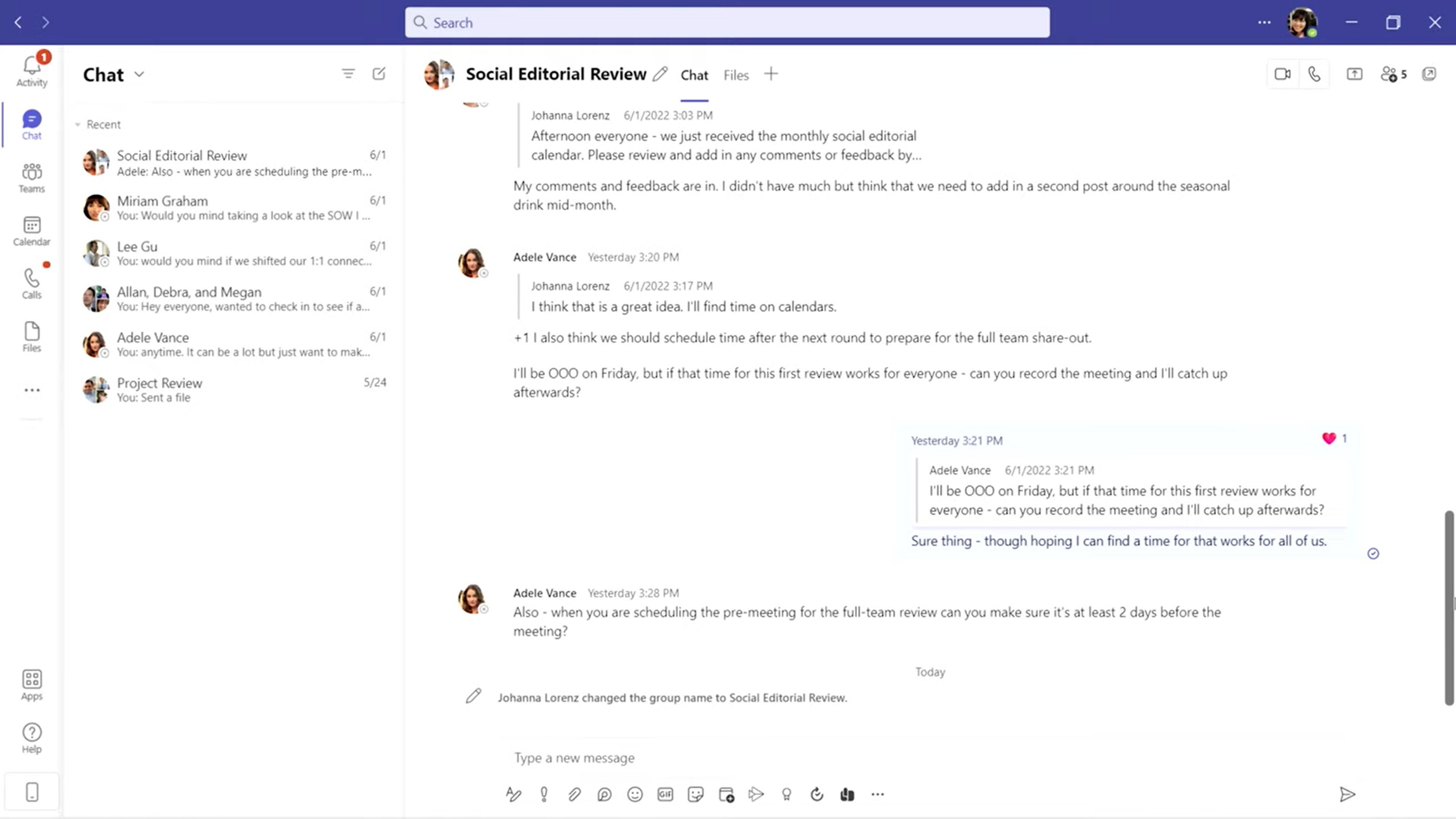Click the compose new chat button

point(379,73)
